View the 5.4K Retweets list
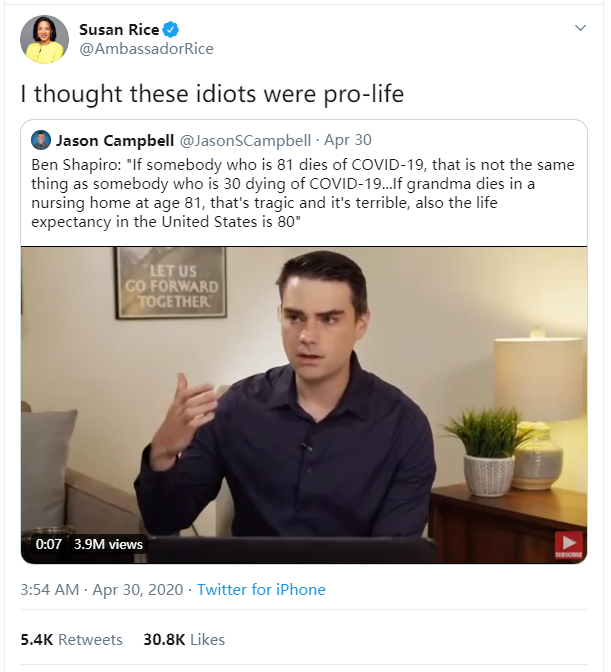Image resolution: width=611 pixels, height=672 pixels. tap(72, 640)
